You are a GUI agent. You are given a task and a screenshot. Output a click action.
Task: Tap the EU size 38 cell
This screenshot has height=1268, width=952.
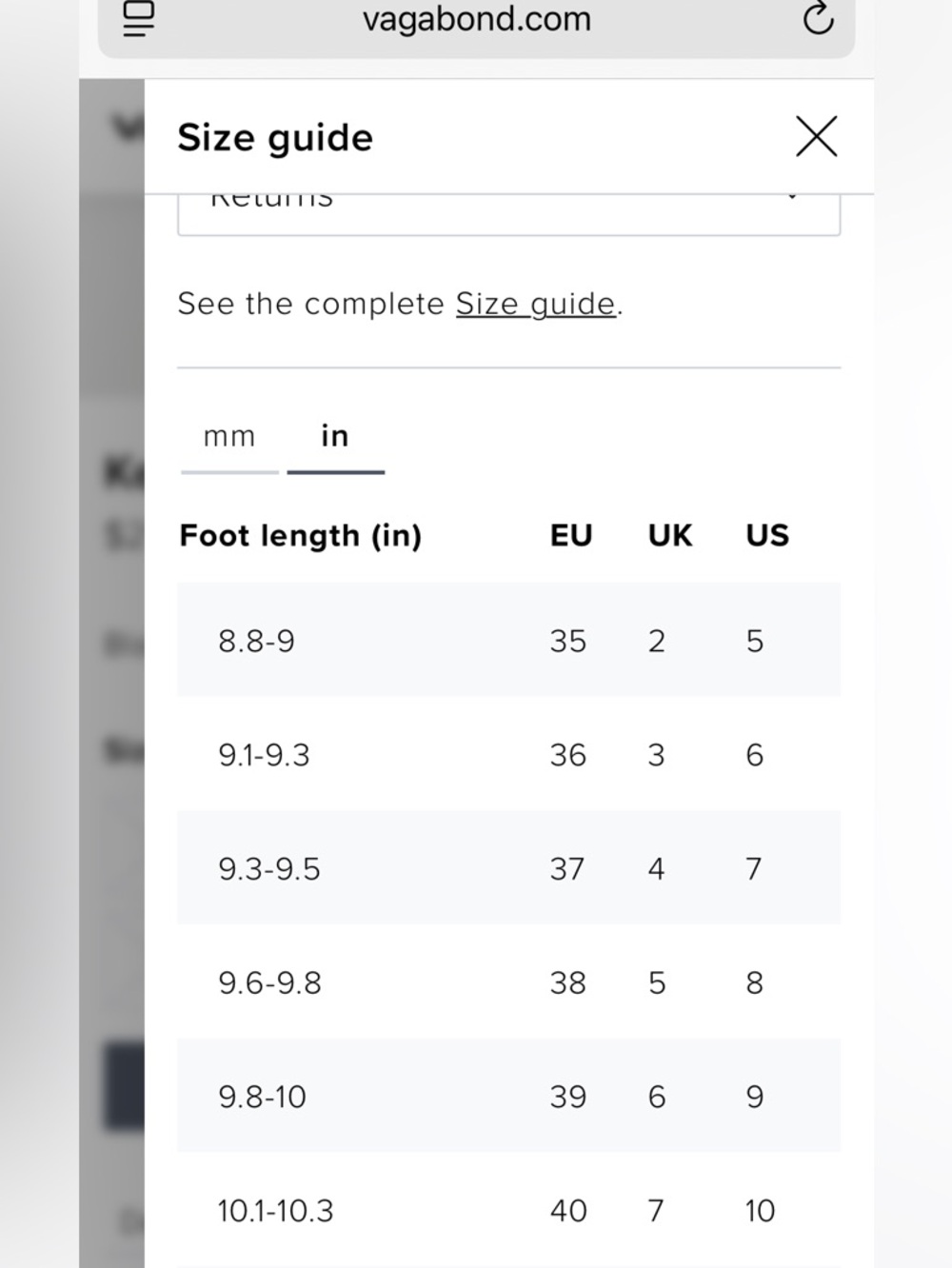coord(567,982)
